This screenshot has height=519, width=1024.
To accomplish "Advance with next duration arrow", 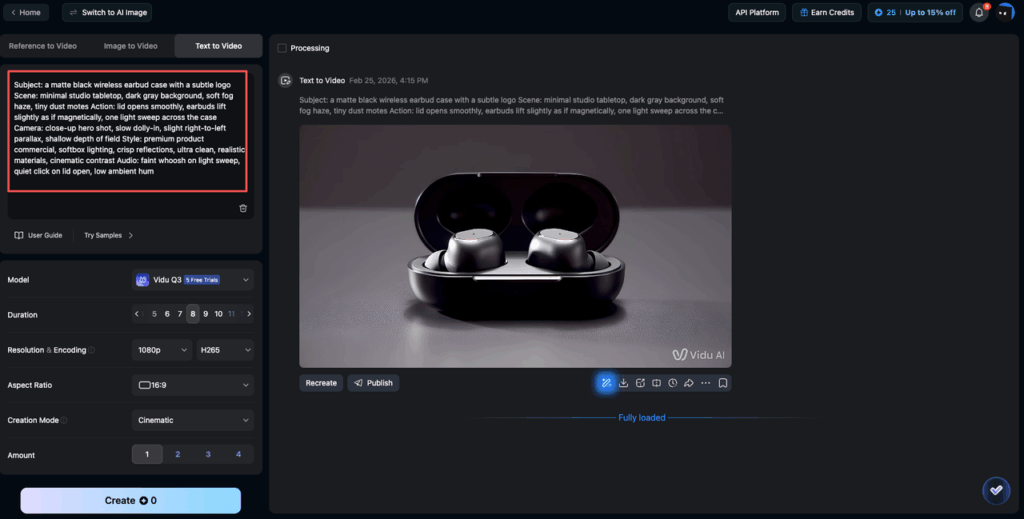I will 249,314.
